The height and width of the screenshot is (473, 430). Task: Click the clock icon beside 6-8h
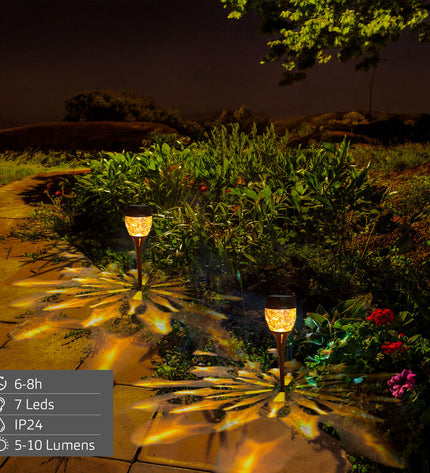pos(3,384)
